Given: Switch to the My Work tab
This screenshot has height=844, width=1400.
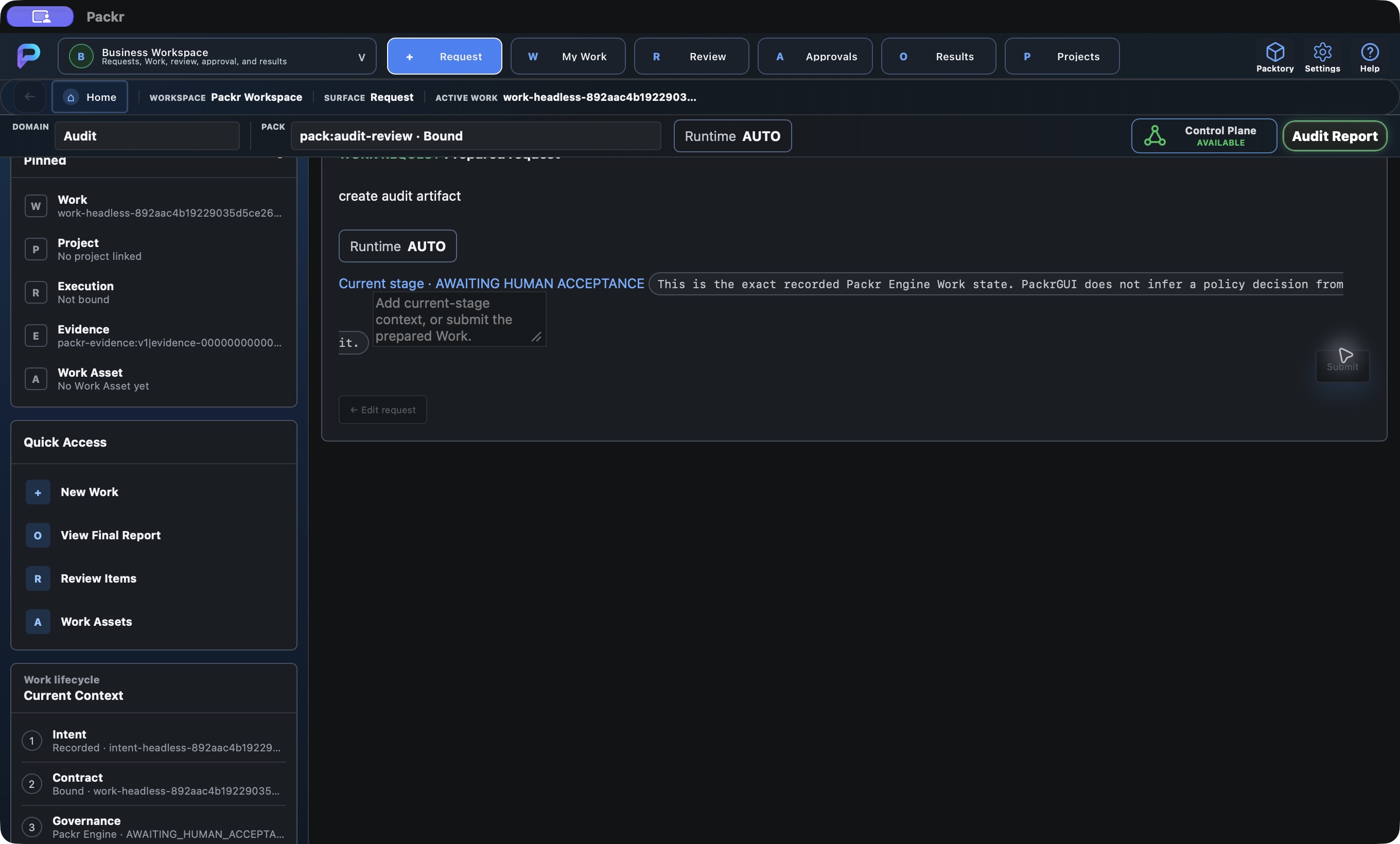Looking at the screenshot, I should point(568,56).
